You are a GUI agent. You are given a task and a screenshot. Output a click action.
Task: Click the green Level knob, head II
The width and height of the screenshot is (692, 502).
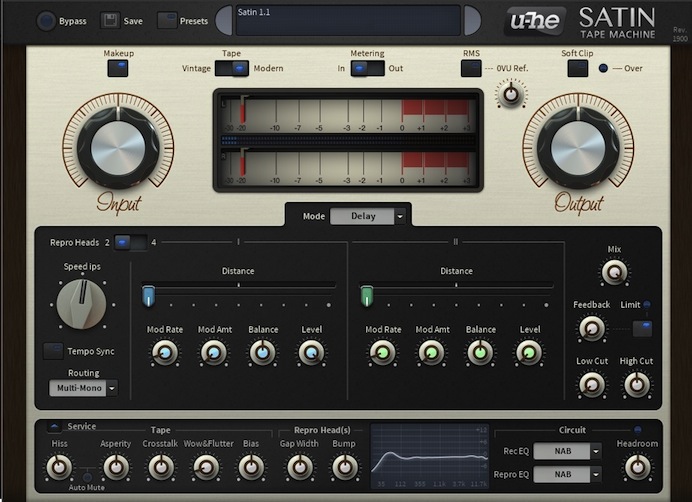[x=529, y=353]
